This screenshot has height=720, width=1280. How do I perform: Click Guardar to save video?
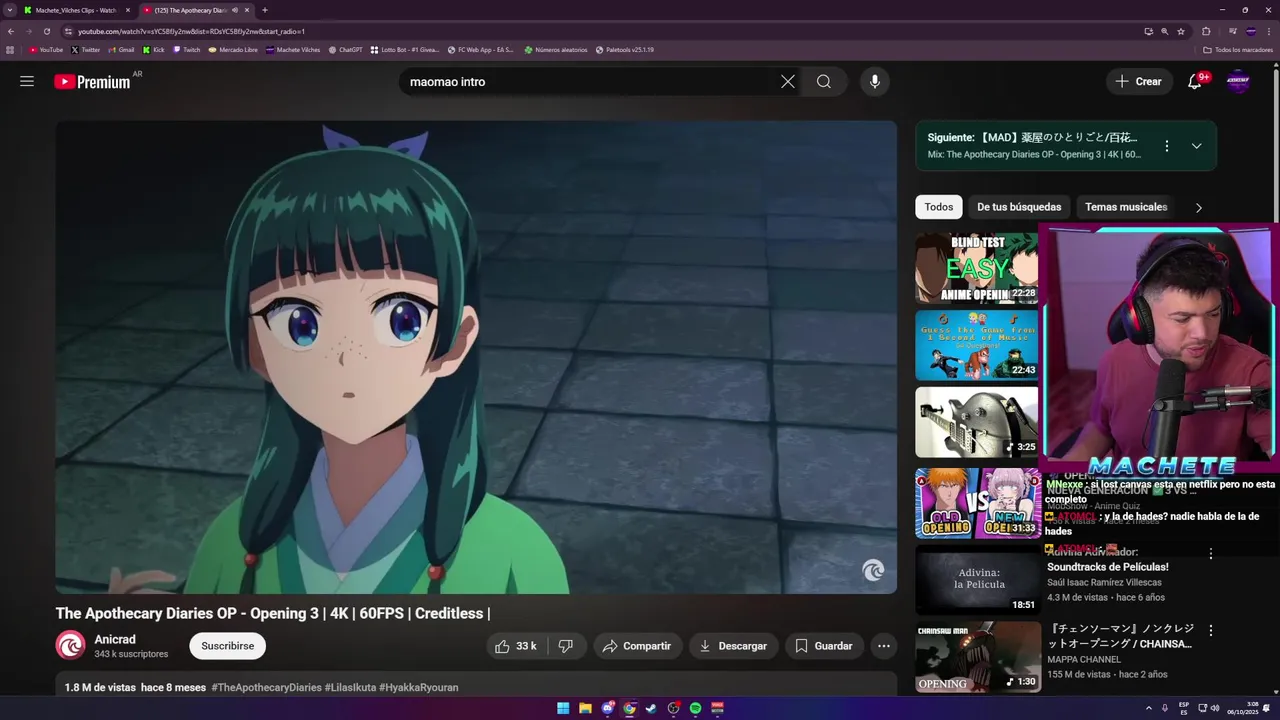[824, 646]
